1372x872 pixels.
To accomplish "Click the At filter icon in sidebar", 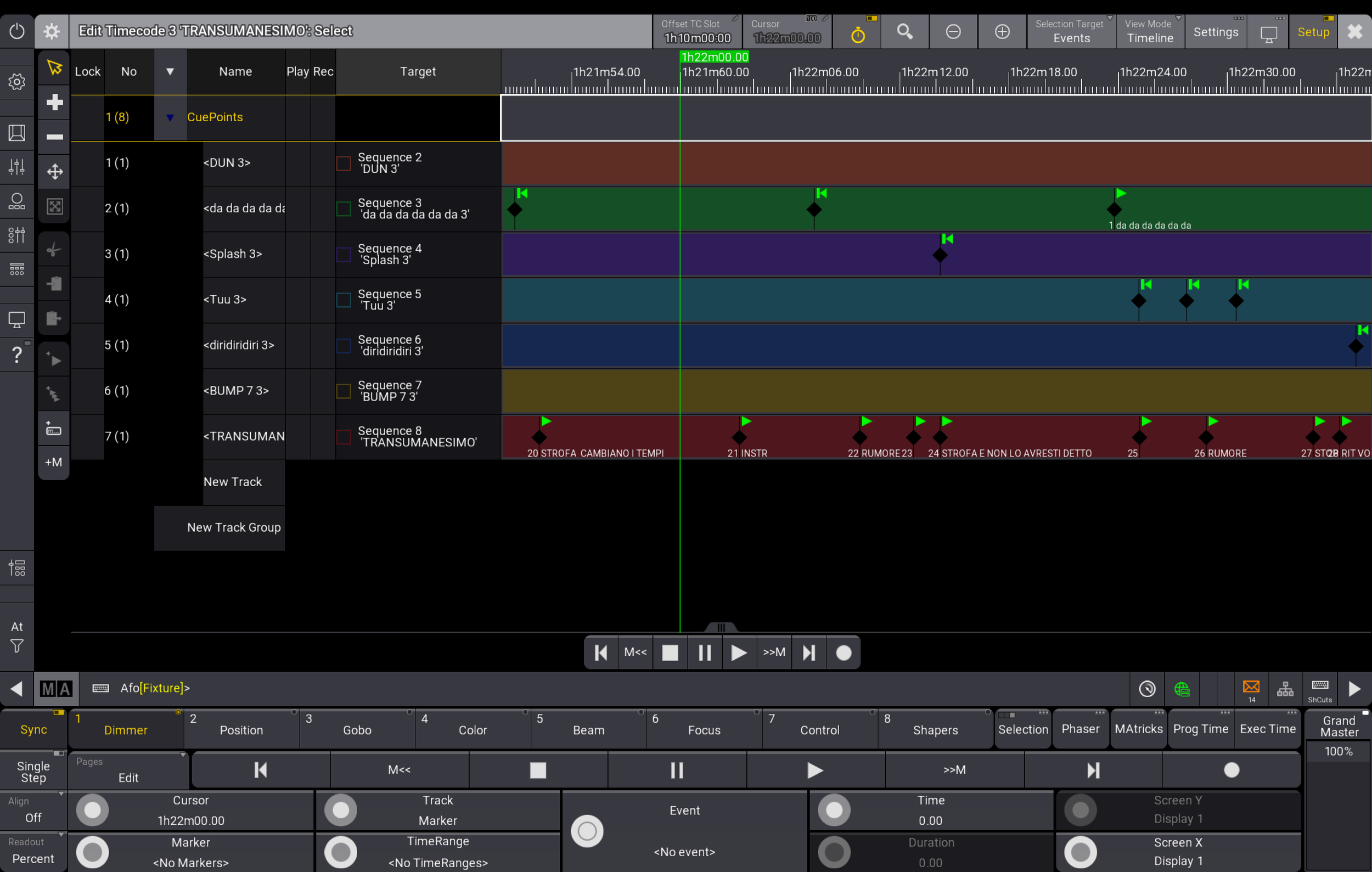I will 16,635.
